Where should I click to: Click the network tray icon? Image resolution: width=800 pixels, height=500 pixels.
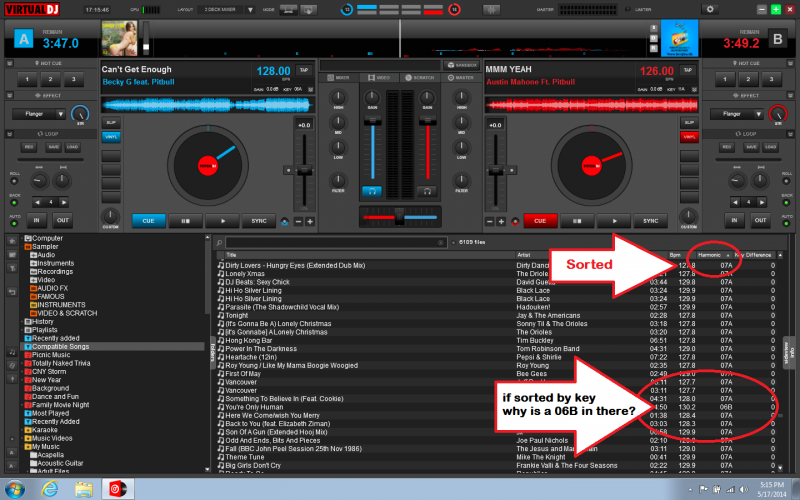point(730,490)
